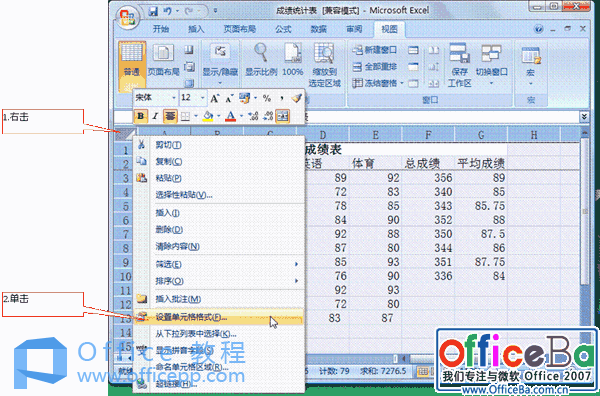Click the Undo arrow in quick access toolbar
This screenshot has height=396, width=600.
(x=168, y=11)
